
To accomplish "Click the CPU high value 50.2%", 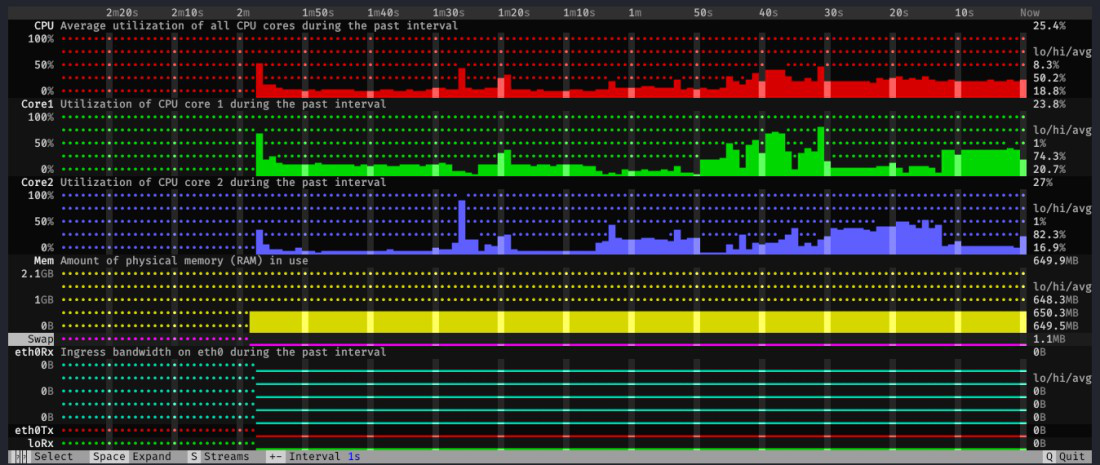I will (x=1049, y=78).
